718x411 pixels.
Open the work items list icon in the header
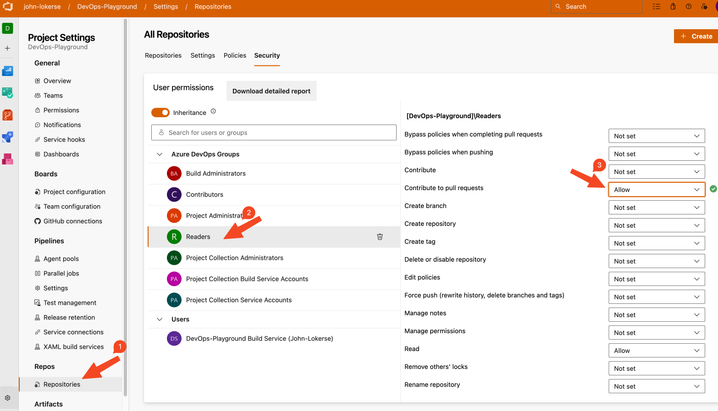[656, 6]
